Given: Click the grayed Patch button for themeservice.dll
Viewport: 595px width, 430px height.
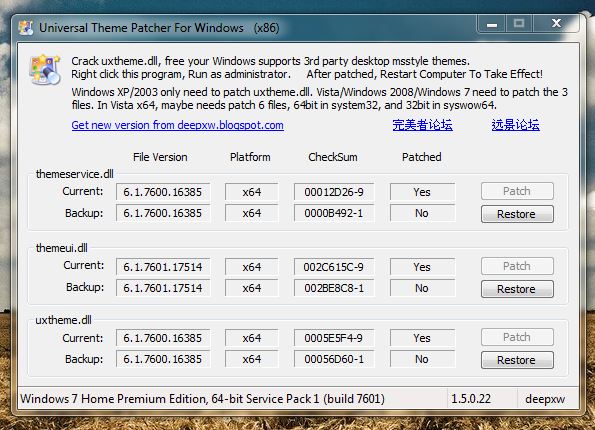Looking at the screenshot, I should click(517, 191).
